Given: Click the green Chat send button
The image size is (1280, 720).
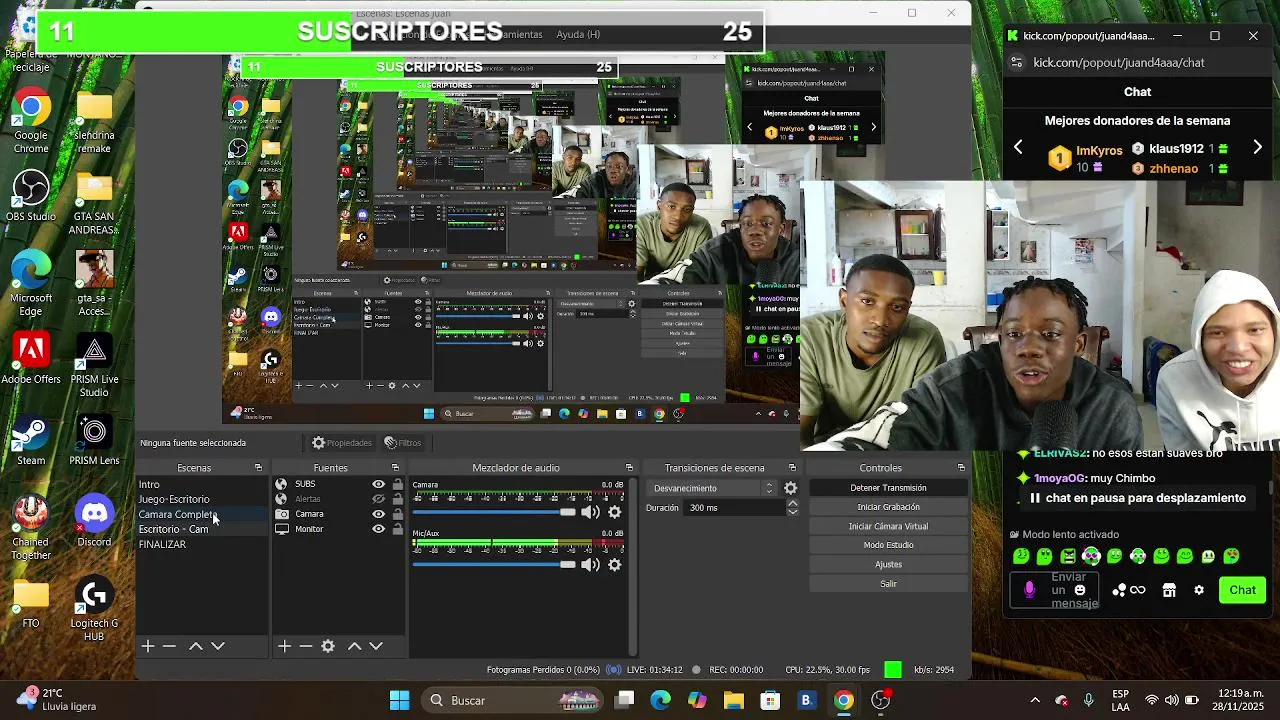Looking at the screenshot, I should 1242,590.
